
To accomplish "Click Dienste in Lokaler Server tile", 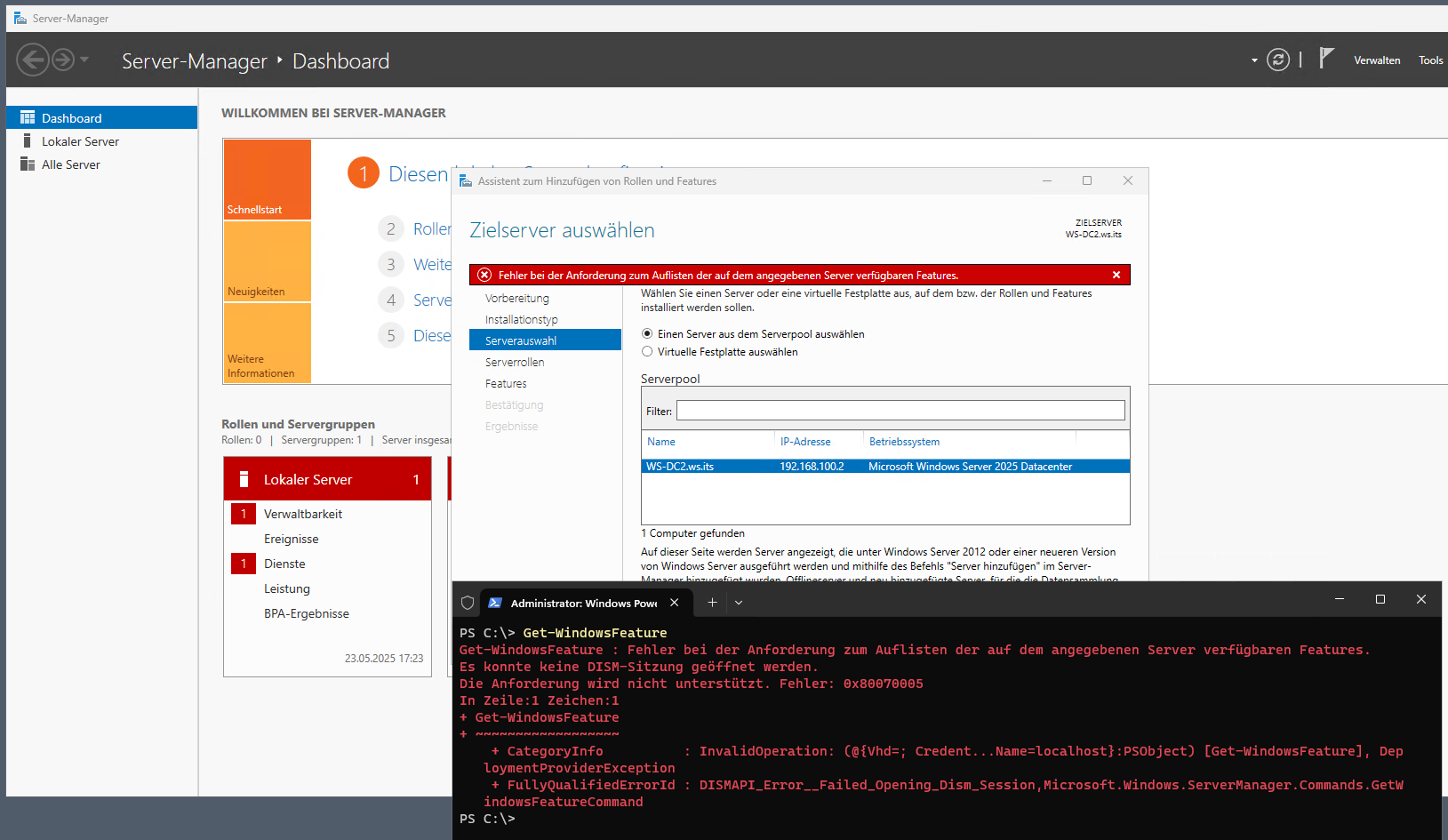I will (284, 564).
